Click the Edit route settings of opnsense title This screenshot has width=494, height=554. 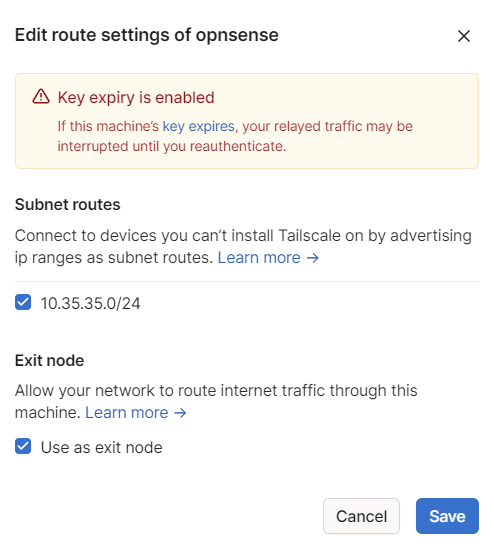click(x=147, y=35)
